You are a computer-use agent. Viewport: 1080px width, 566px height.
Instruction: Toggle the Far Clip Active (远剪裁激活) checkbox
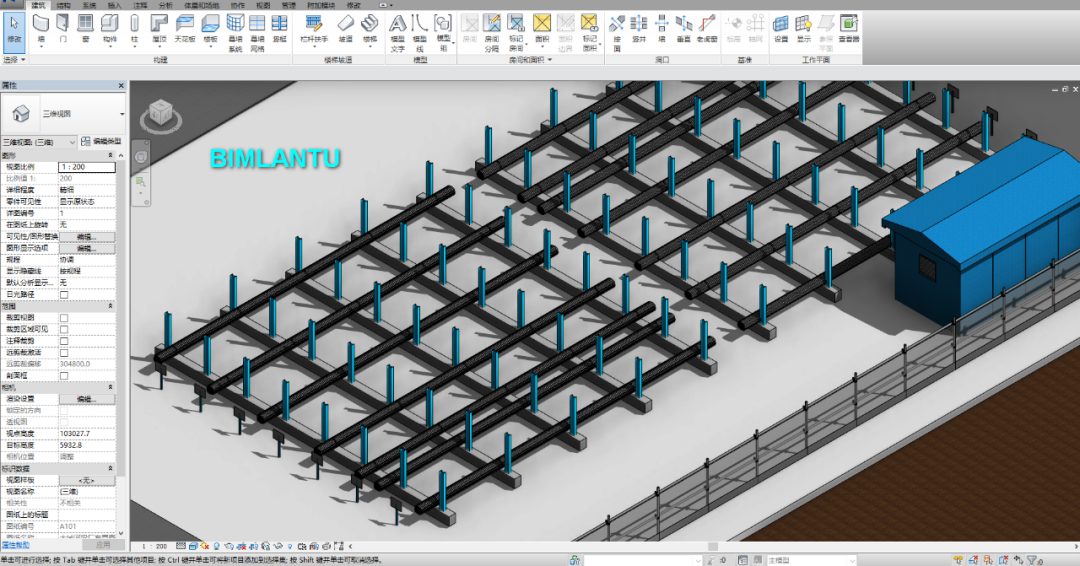tap(64, 353)
